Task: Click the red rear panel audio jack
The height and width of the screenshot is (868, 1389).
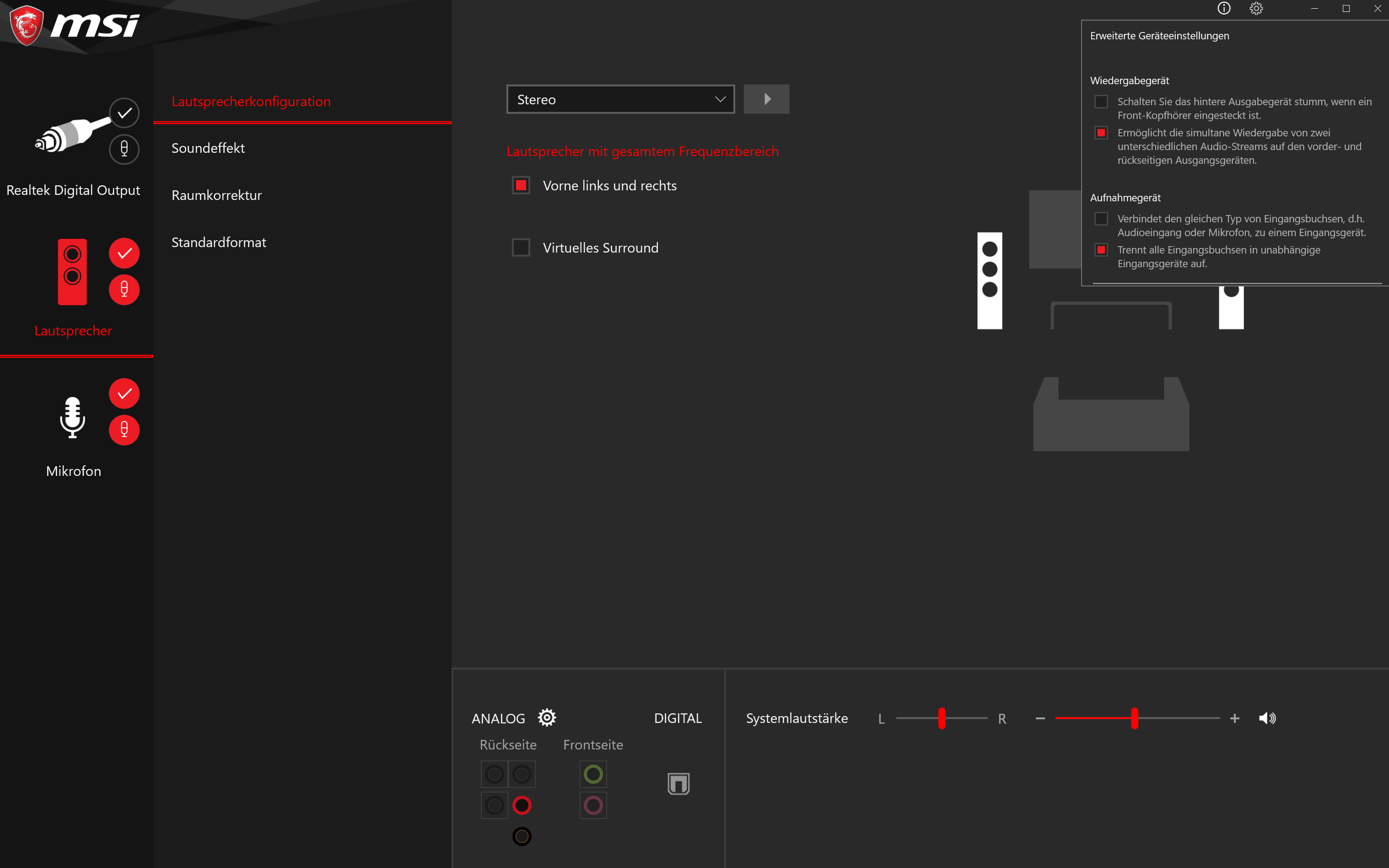Action: (522, 805)
